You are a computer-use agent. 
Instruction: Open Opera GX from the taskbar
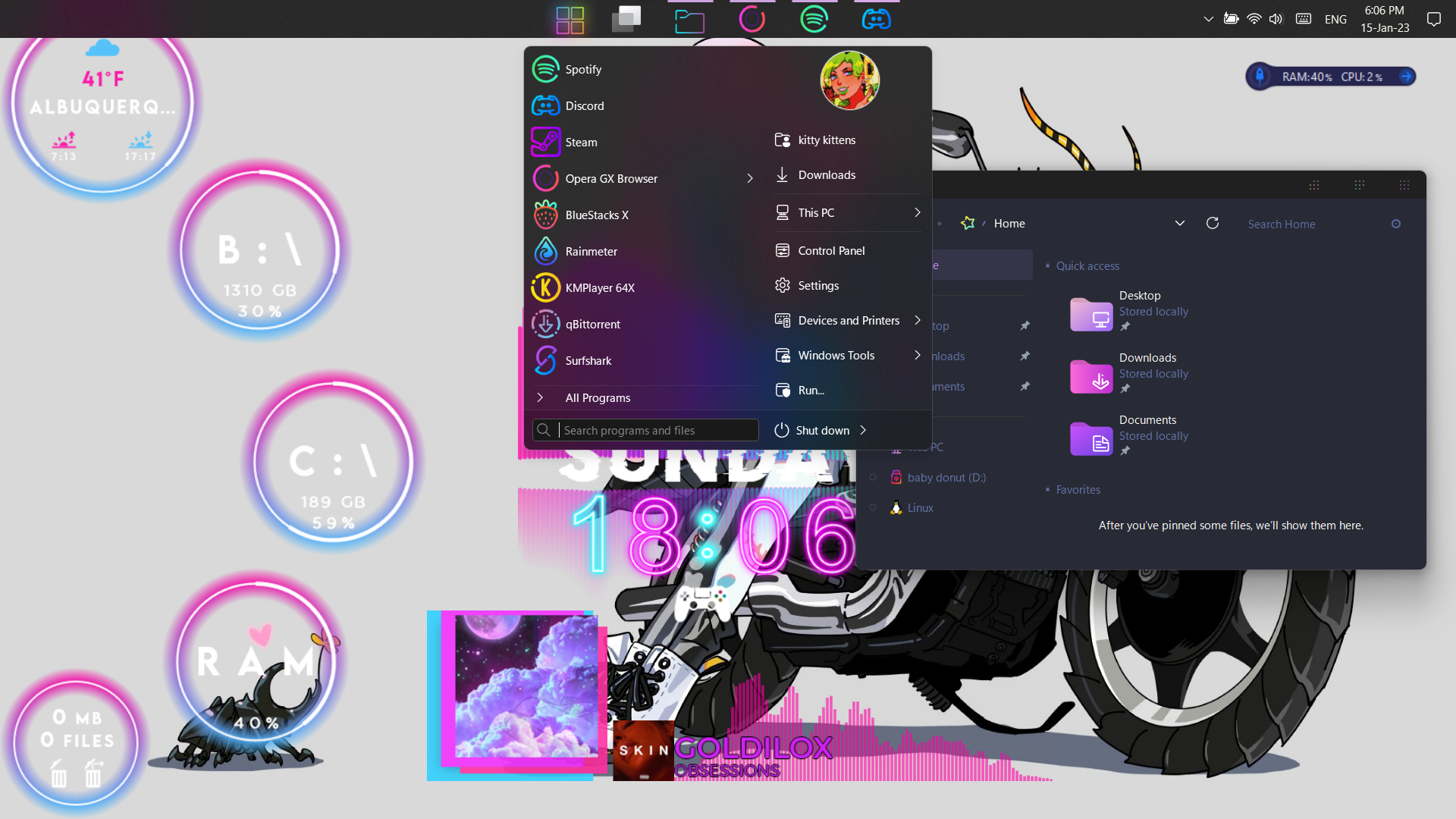point(752,19)
